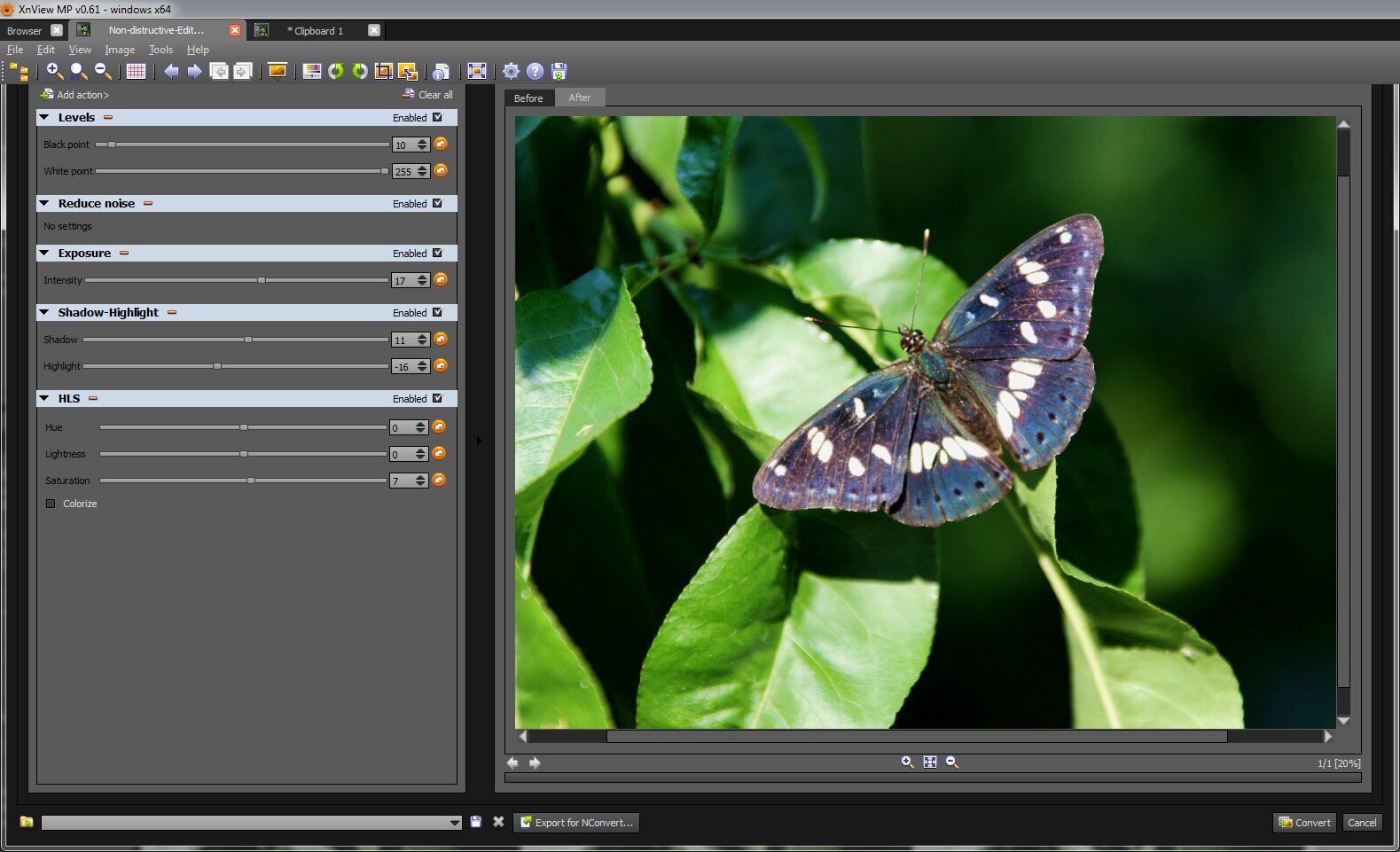Reset the Highlight value

(441, 365)
